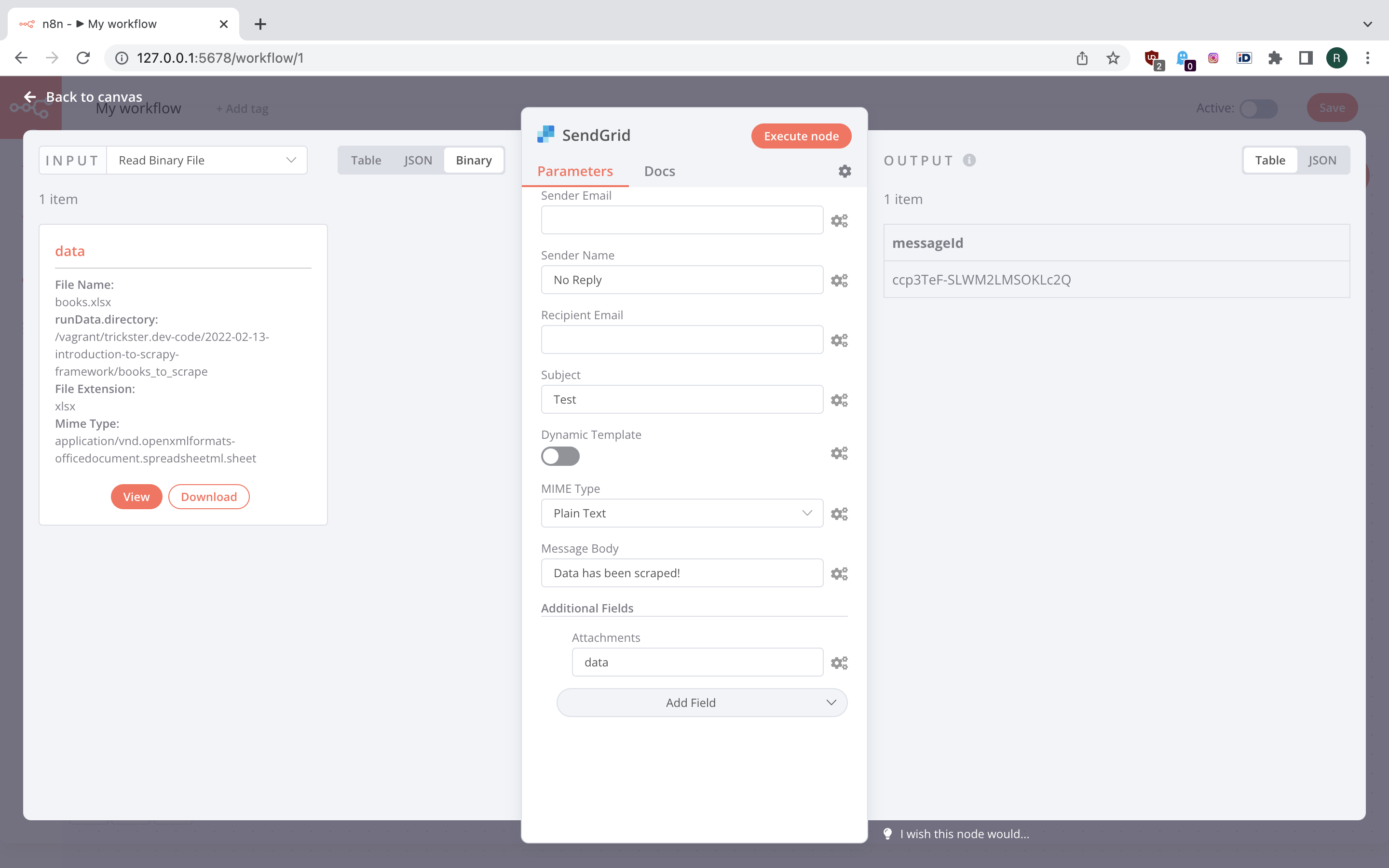Open the tab search chevron in Chrome

[x=1368, y=24]
